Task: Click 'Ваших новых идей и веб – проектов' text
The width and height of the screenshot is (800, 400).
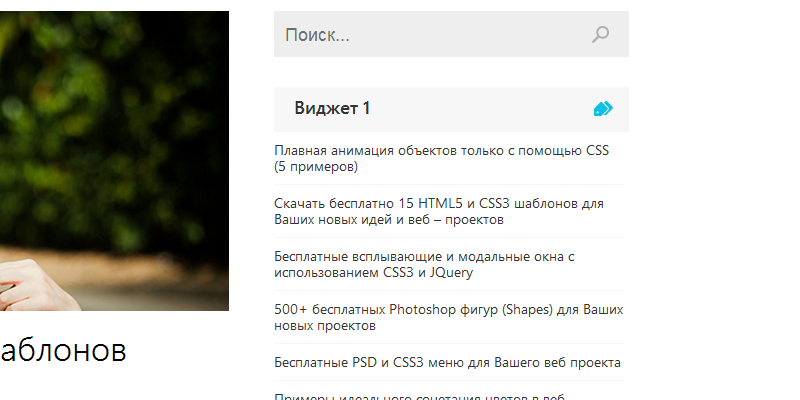Action: [x=389, y=219]
